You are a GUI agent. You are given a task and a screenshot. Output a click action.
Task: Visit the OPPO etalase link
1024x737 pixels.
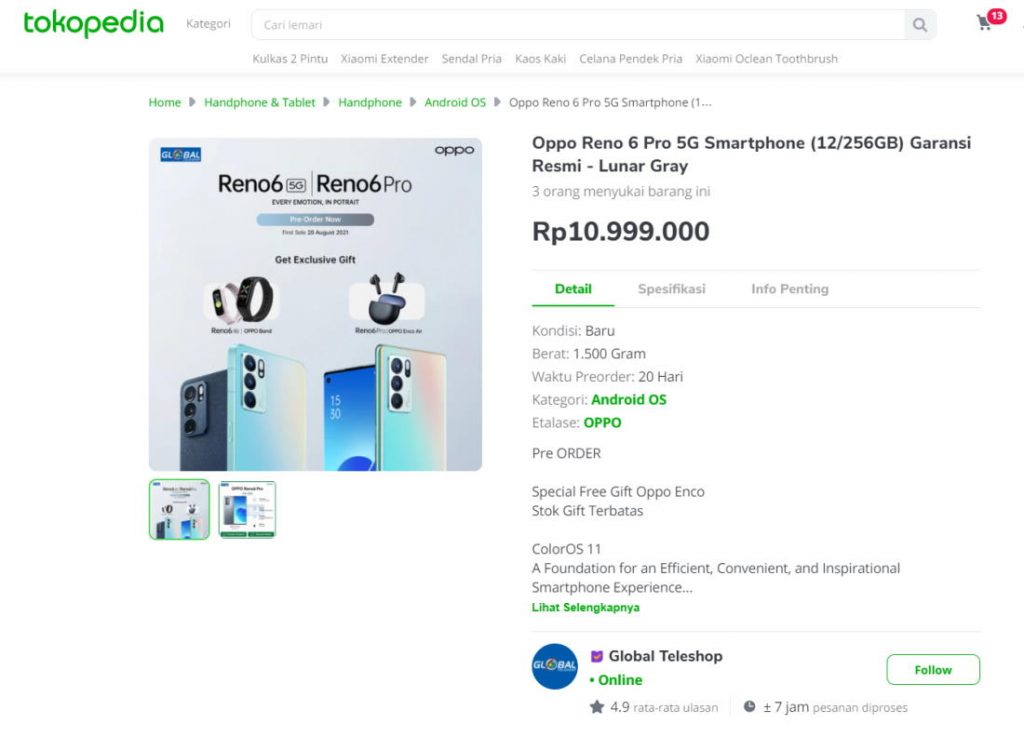[x=600, y=422]
